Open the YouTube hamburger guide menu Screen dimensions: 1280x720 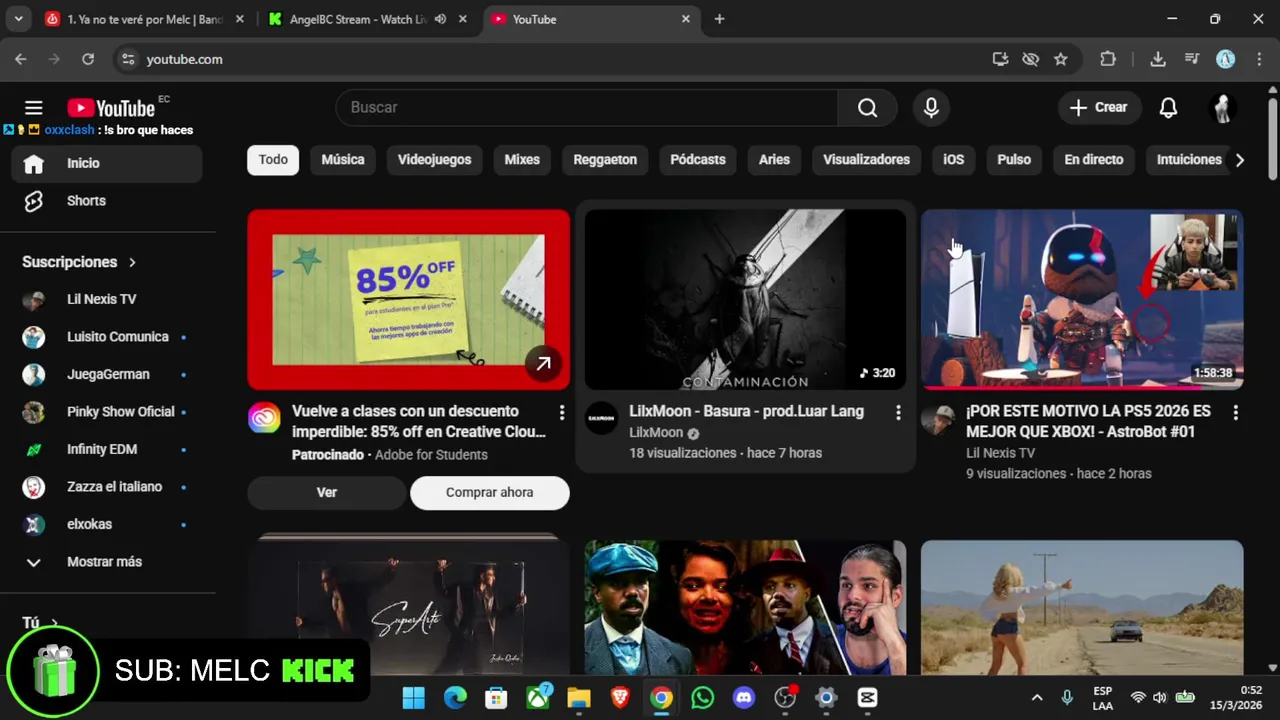point(34,108)
